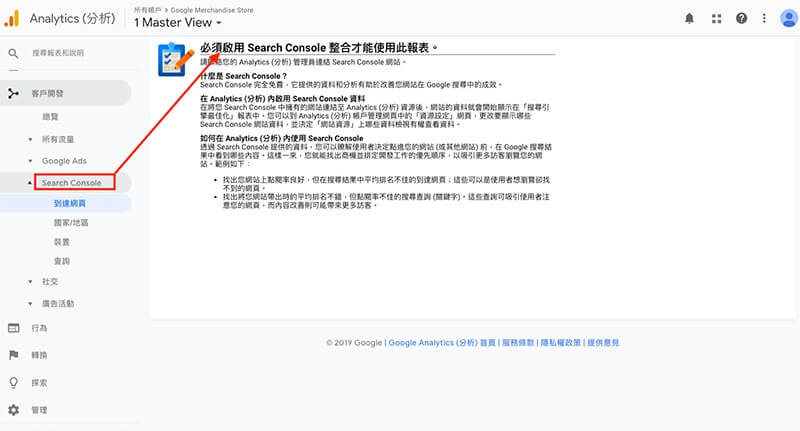Image resolution: width=800 pixels, height=431 pixels.
Task: Select 所有流量 in the sidebar
Action: coord(58,139)
